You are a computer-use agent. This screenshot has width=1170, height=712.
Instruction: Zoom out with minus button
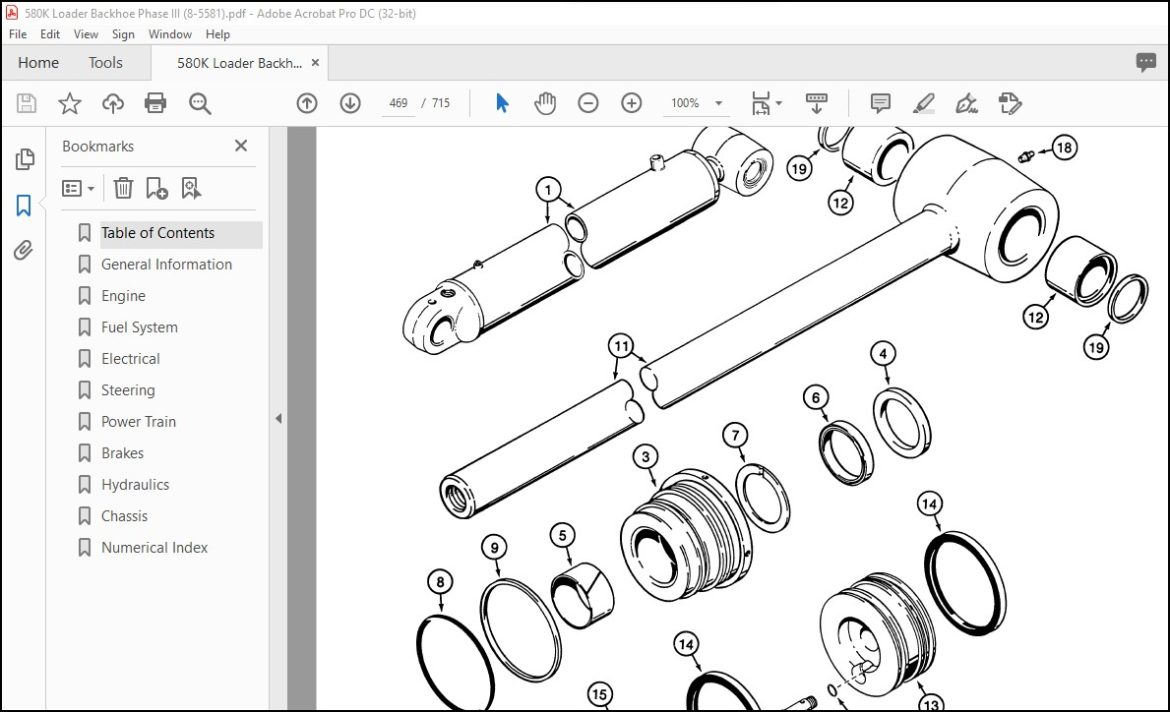pos(588,103)
